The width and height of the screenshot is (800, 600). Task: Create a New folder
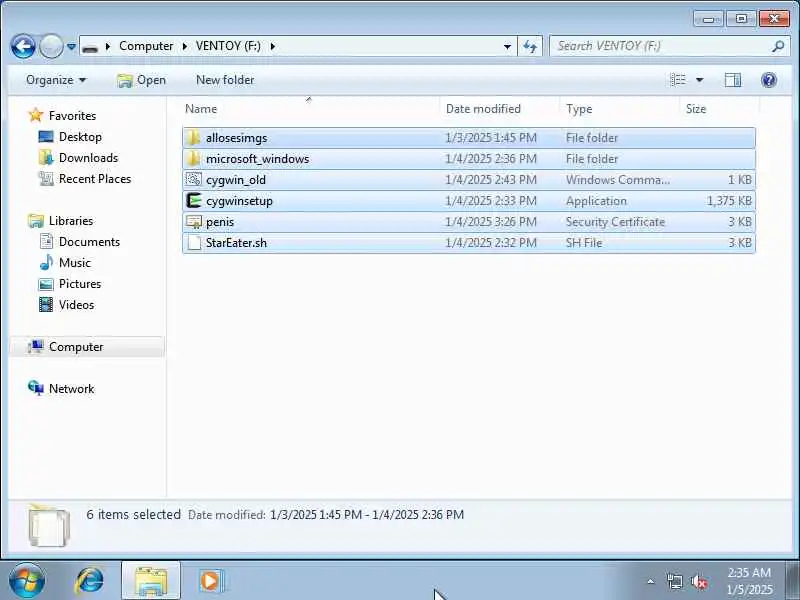(225, 80)
